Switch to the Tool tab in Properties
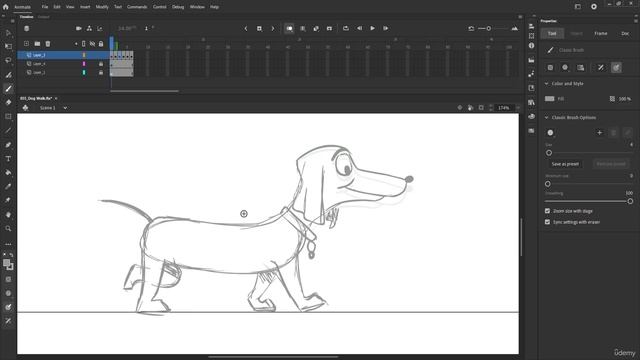Viewport: 640px width, 360px height. point(552,33)
